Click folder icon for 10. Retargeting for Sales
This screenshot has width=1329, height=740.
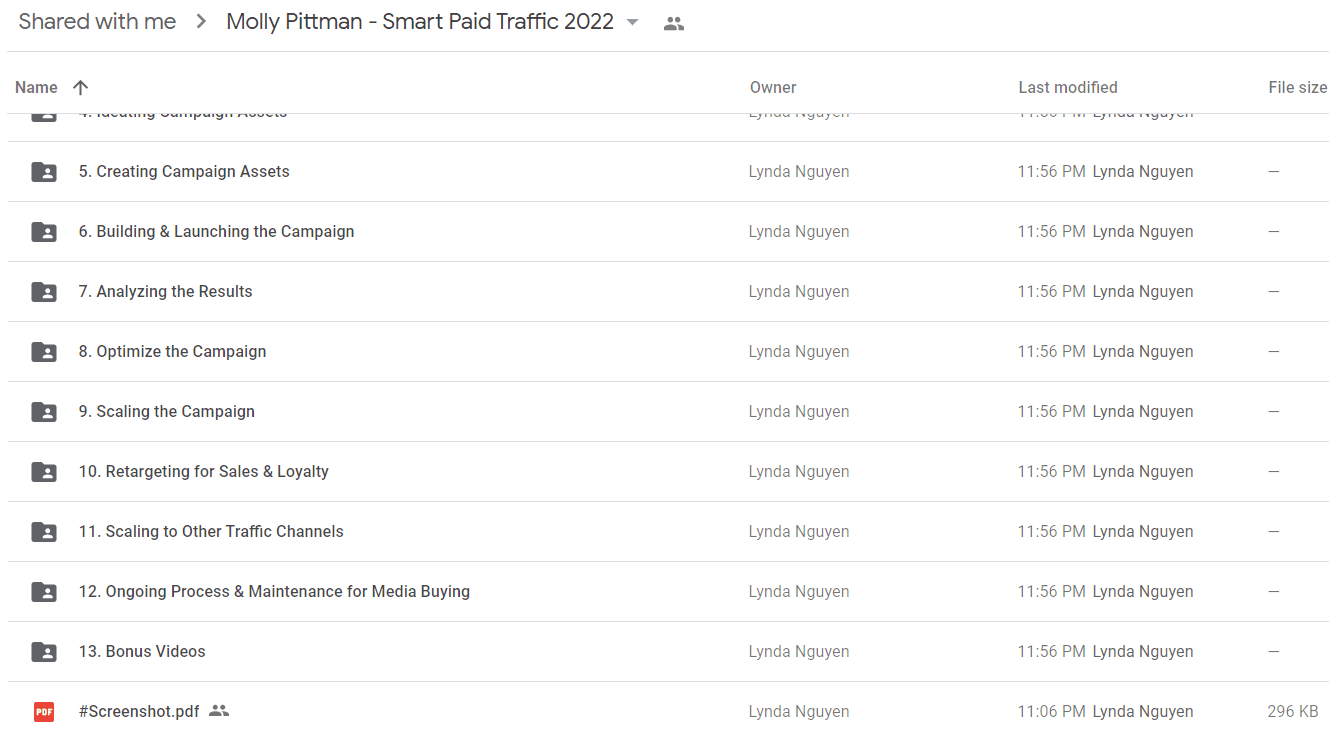point(44,472)
